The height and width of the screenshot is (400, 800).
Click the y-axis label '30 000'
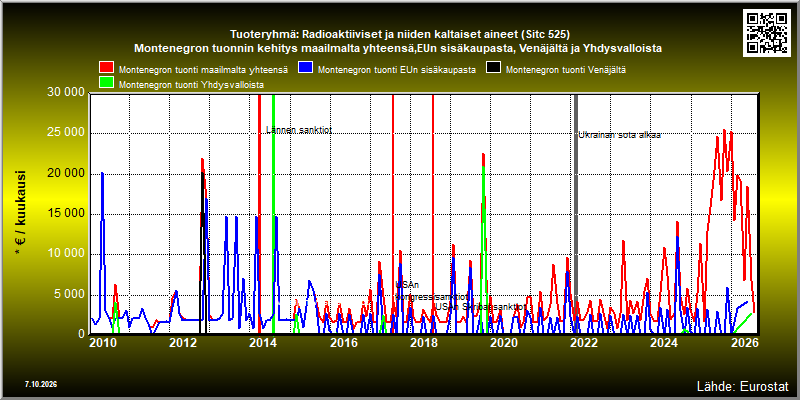point(66,94)
